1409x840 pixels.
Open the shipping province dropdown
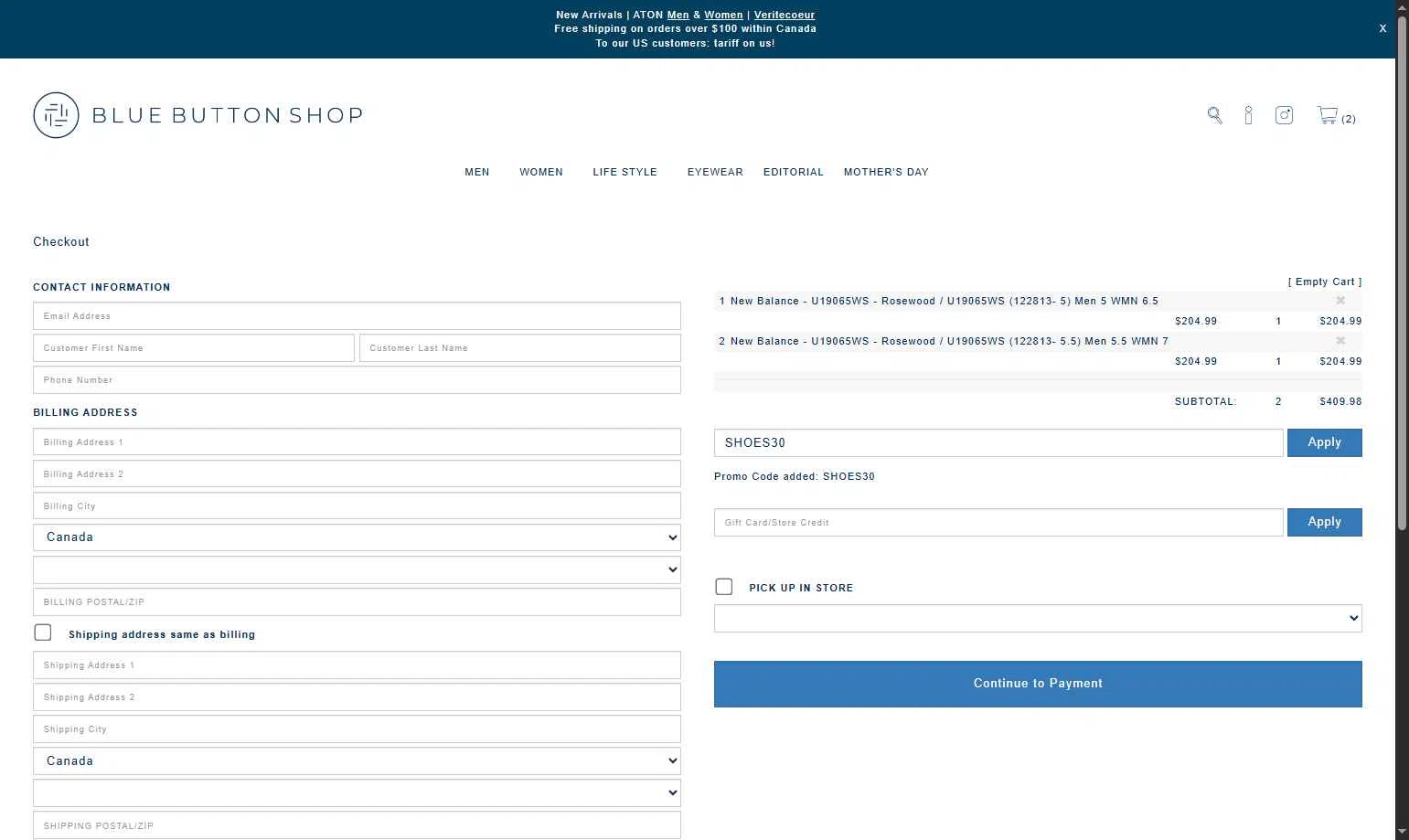tap(357, 792)
